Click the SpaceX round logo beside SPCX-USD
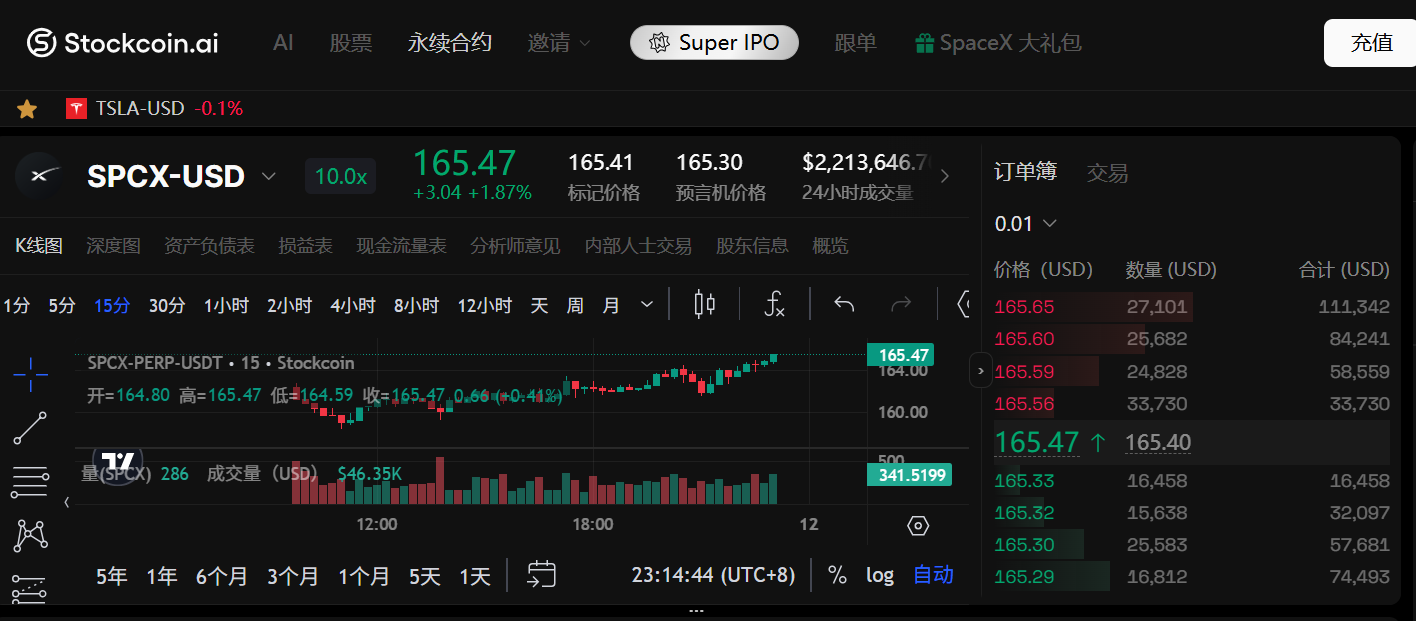 point(40,176)
